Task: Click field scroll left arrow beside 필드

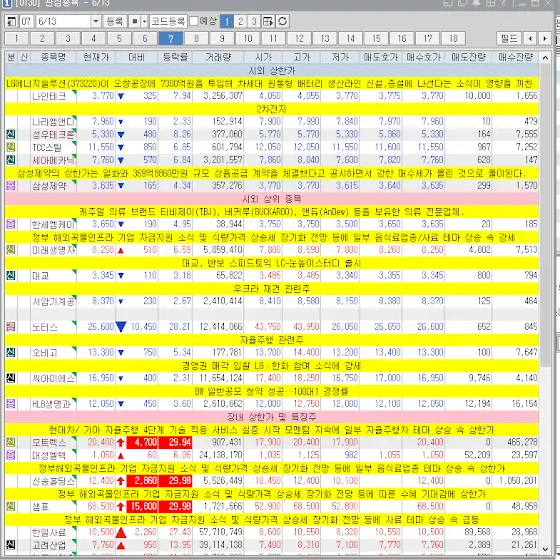Action: (x=530, y=39)
